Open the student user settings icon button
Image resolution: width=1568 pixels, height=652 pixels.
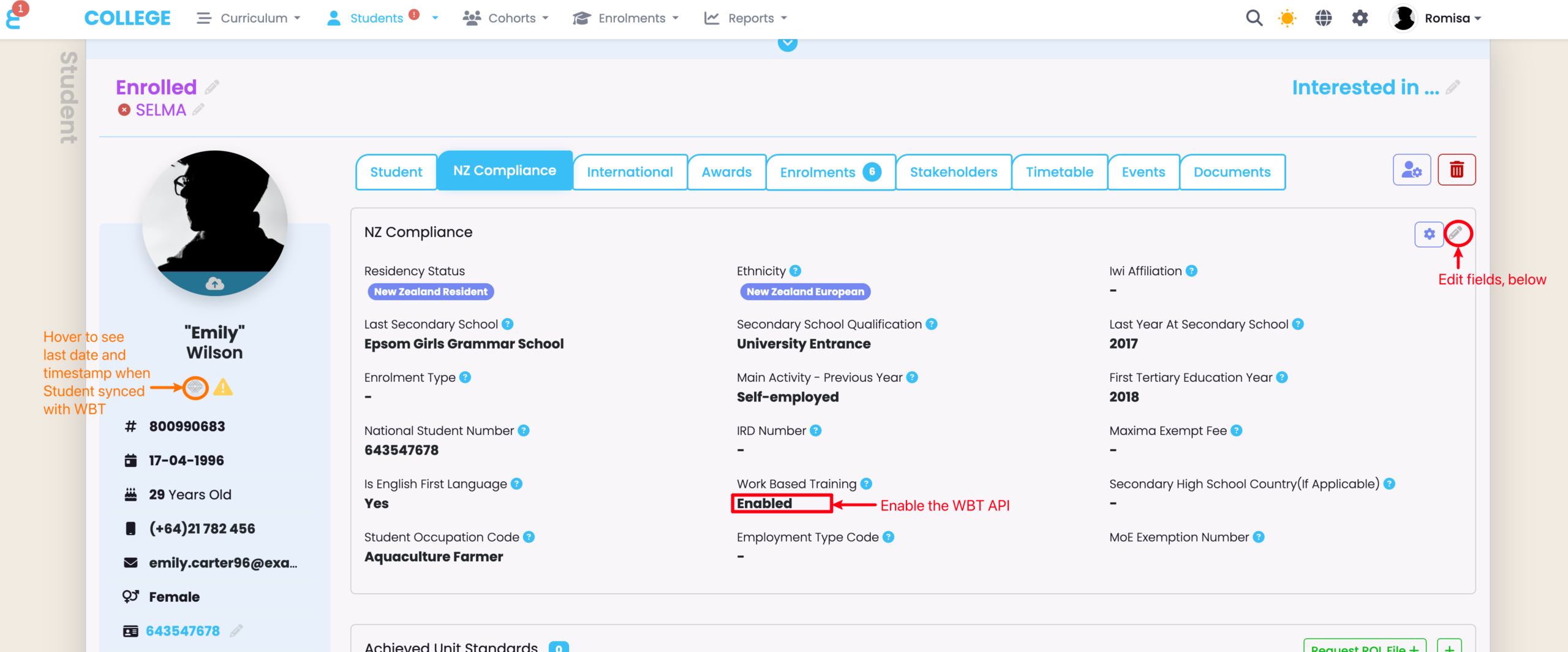1411,170
